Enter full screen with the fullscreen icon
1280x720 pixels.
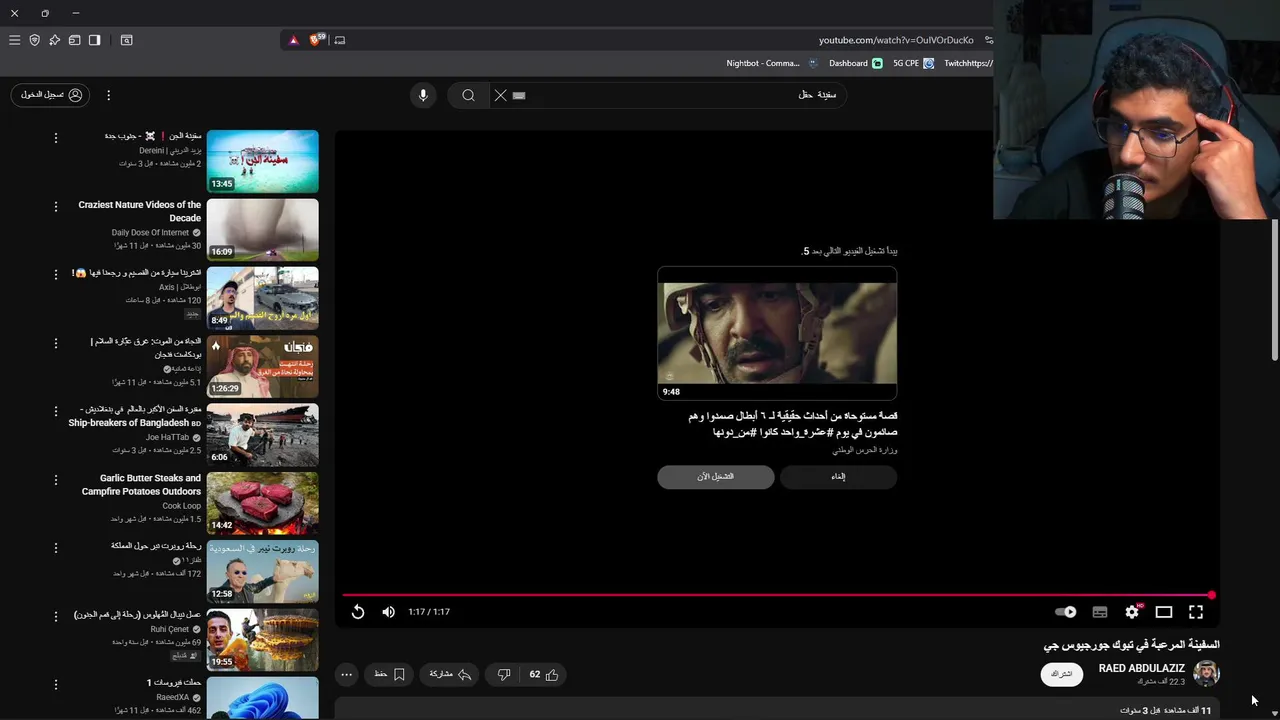coord(1196,612)
